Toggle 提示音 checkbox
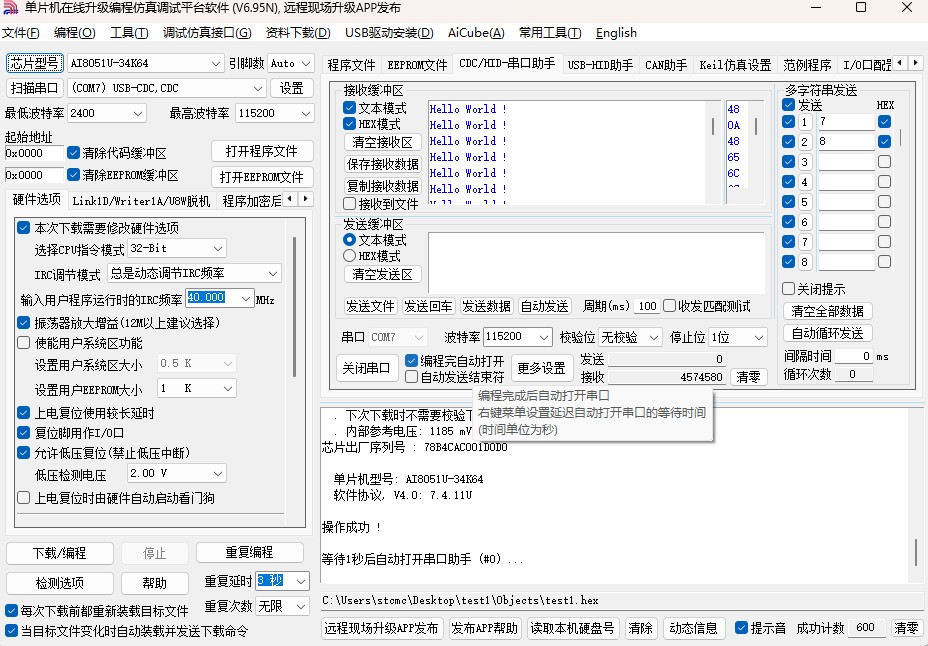Screen dimensions: 928x646 tap(741, 628)
